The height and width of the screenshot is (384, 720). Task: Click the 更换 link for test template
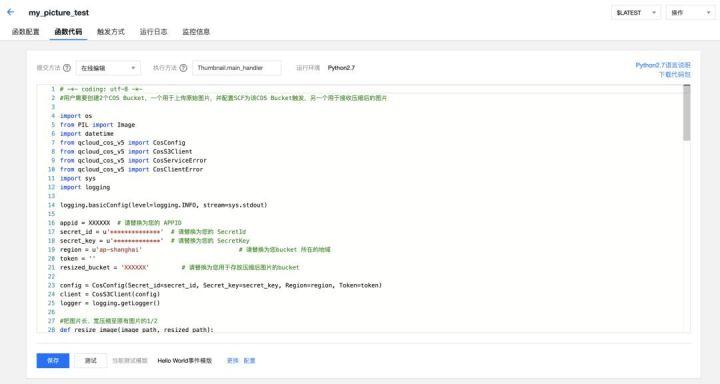[x=233, y=361]
